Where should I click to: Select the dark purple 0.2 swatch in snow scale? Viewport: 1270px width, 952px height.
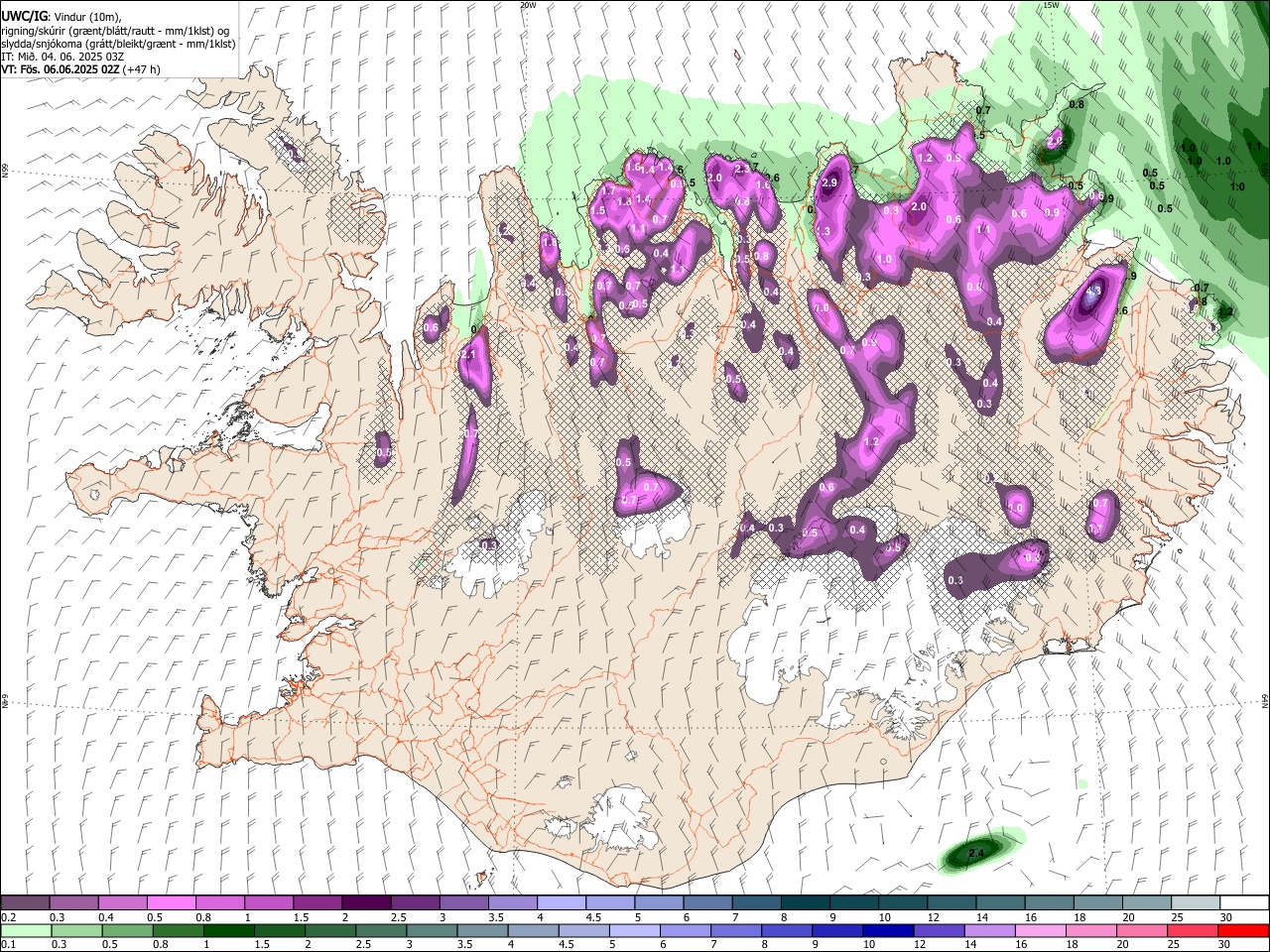(26, 902)
